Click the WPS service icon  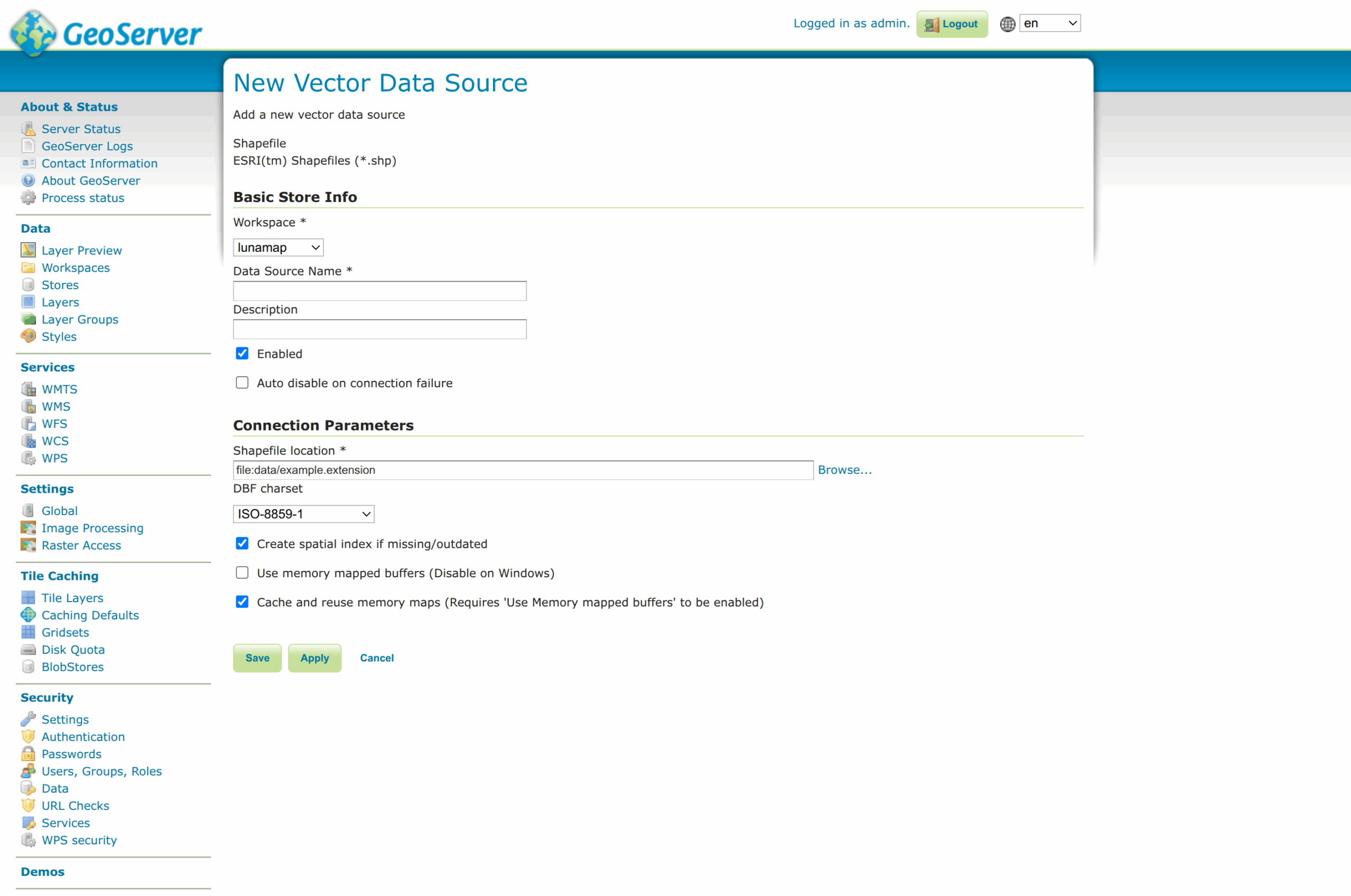pyautogui.click(x=28, y=457)
